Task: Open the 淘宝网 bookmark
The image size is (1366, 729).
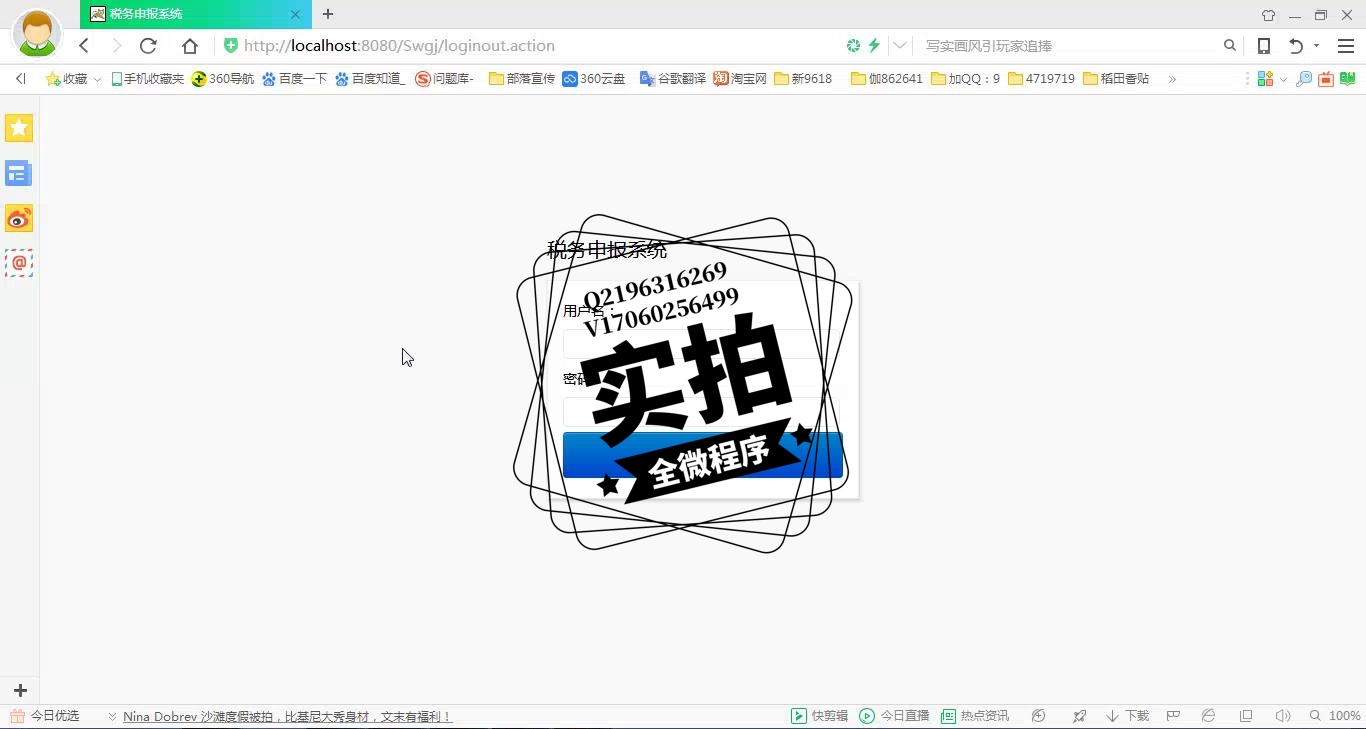Action: click(x=740, y=79)
